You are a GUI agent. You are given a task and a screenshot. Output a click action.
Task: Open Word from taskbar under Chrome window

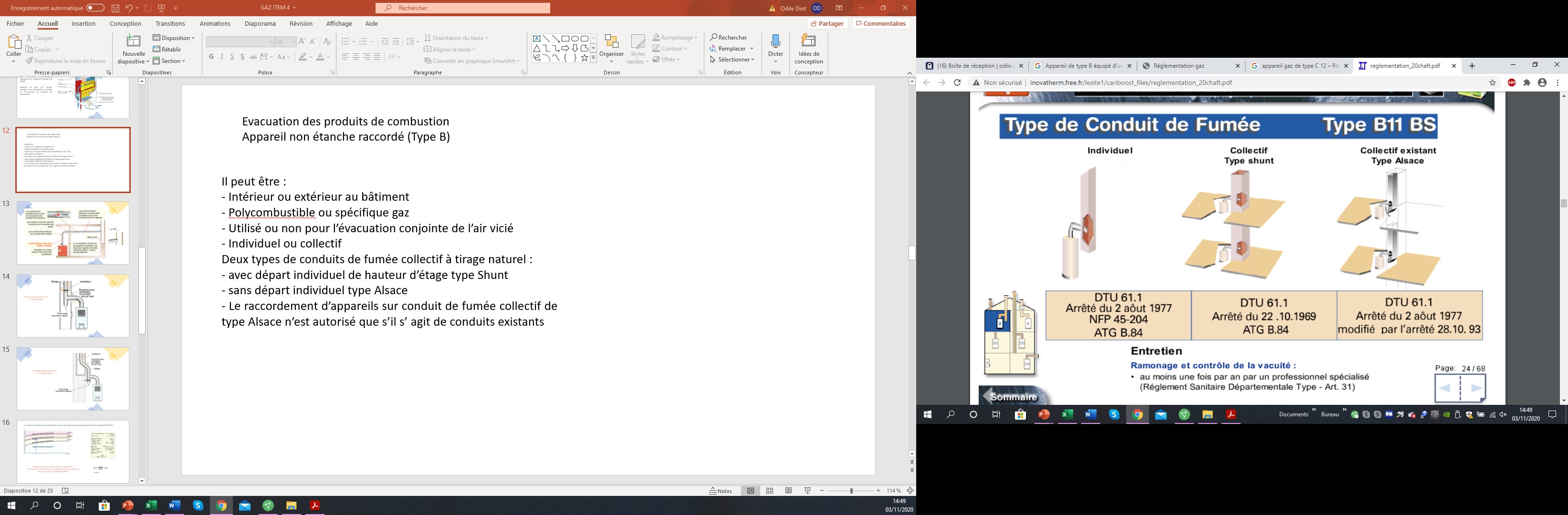click(1091, 415)
